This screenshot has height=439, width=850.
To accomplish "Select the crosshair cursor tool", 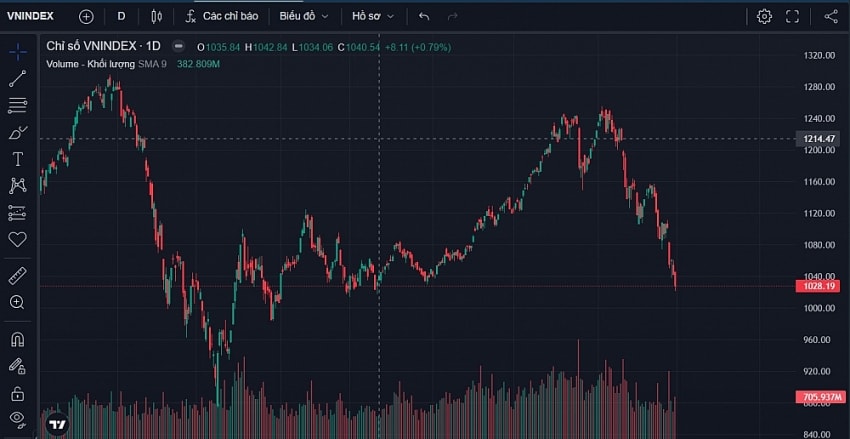I will [17, 52].
